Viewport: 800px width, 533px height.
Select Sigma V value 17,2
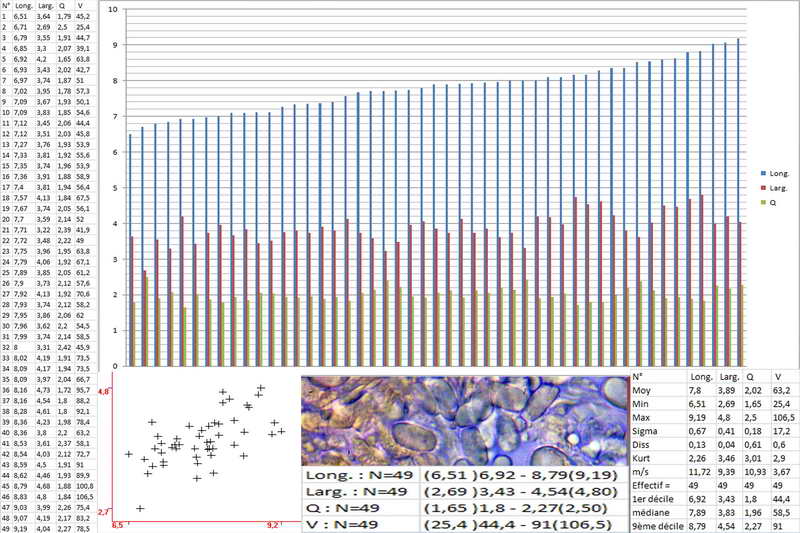781,432
